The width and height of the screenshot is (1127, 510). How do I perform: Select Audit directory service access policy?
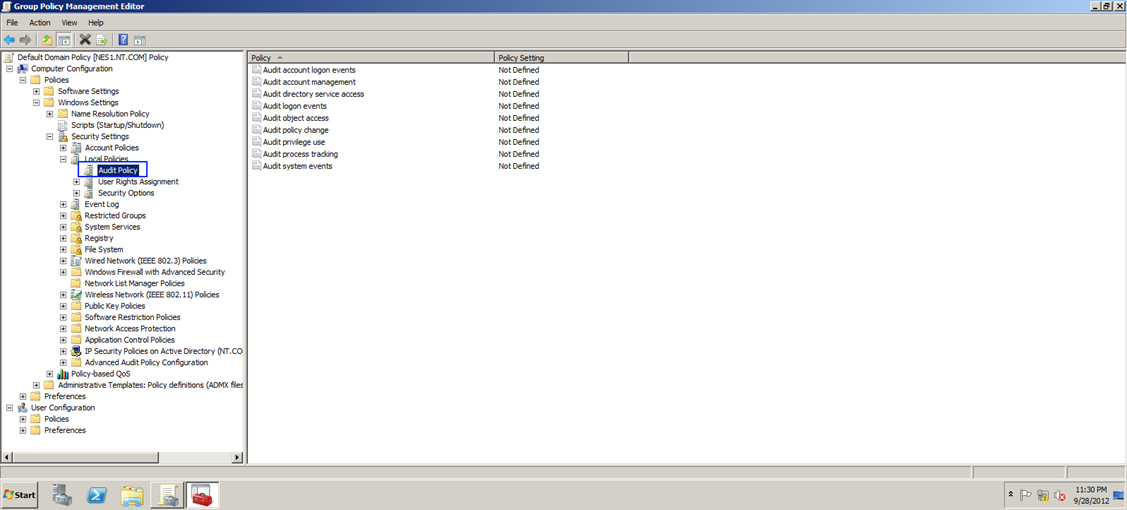point(313,93)
